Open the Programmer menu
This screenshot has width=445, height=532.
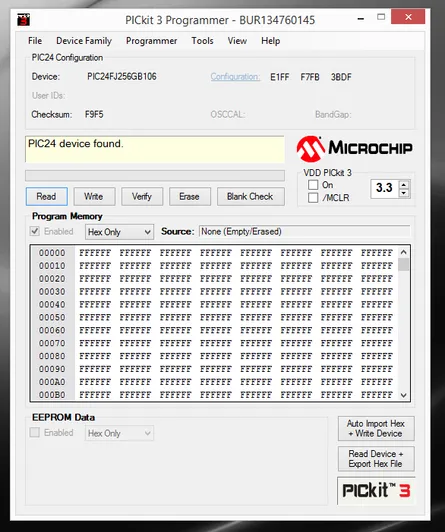[x=151, y=41]
